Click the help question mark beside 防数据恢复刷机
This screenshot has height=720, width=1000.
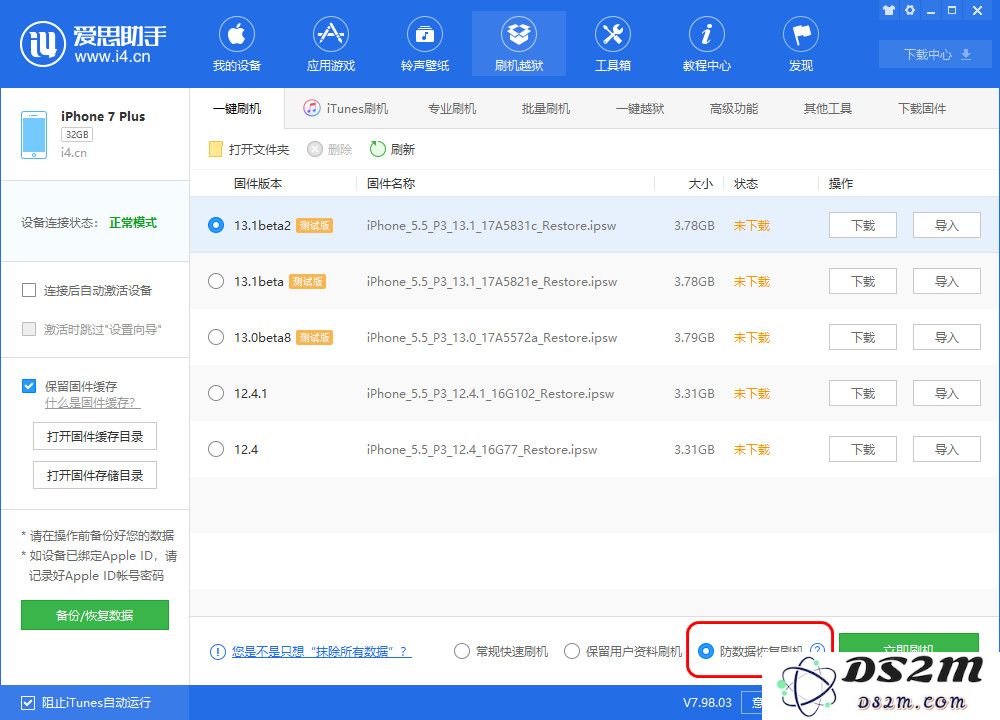[x=817, y=649]
